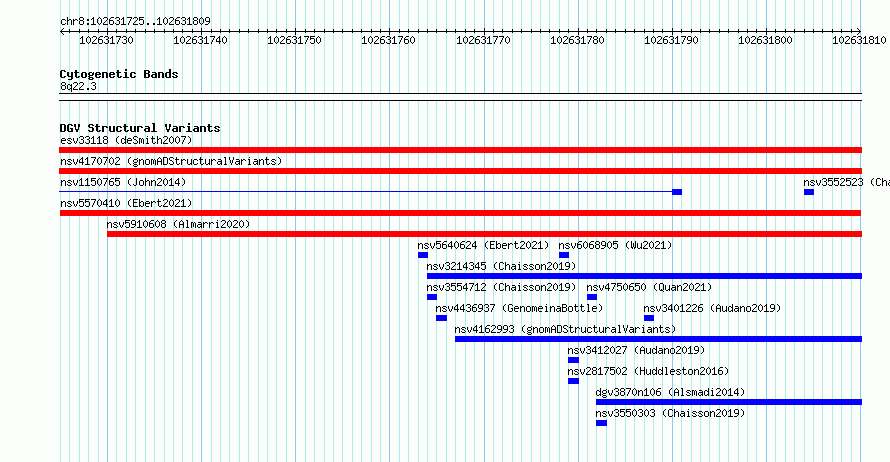
Task: Click the blue bar of nsv4162993
Action: [658, 339]
